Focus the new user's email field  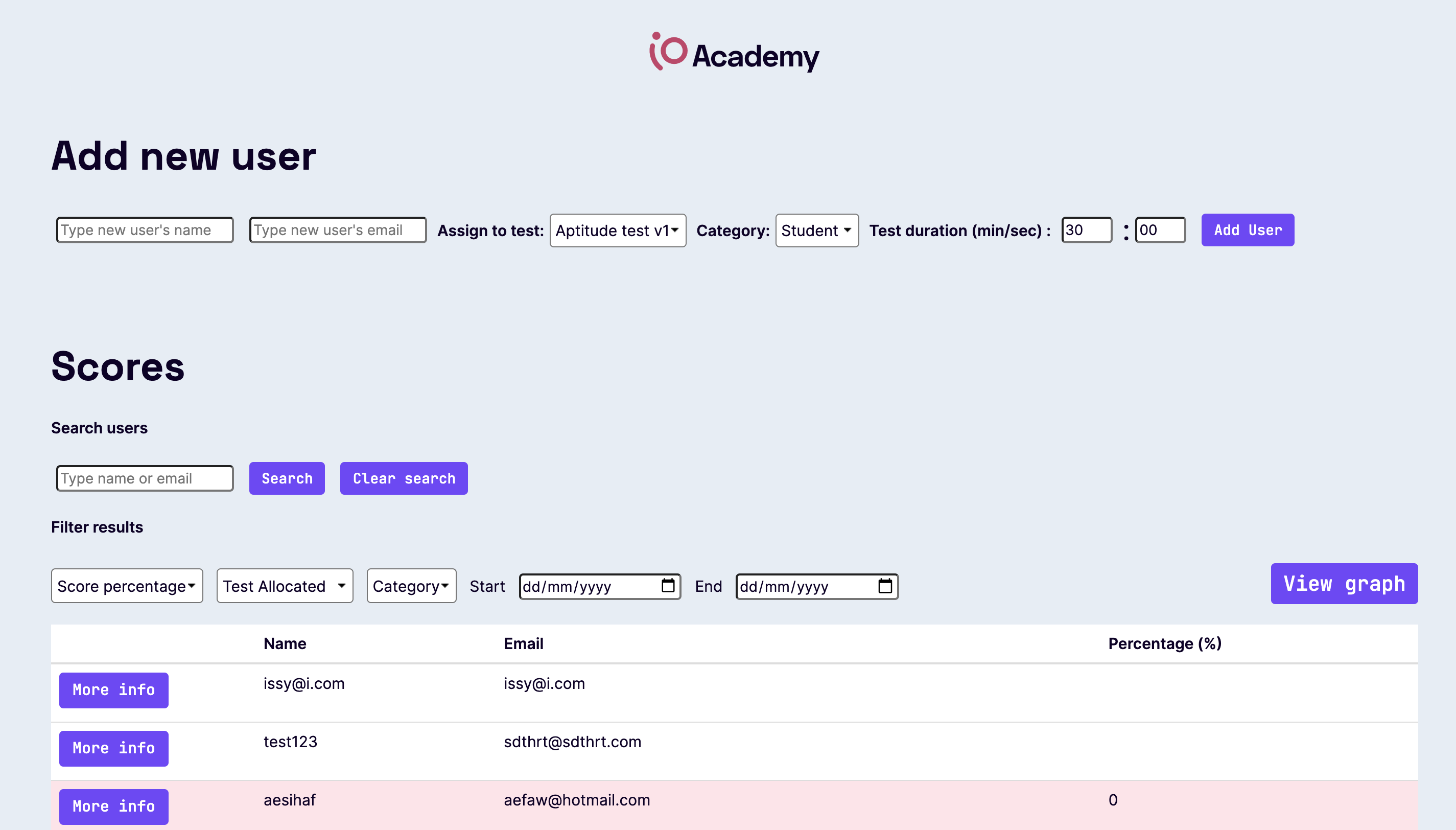pyautogui.click(x=338, y=230)
